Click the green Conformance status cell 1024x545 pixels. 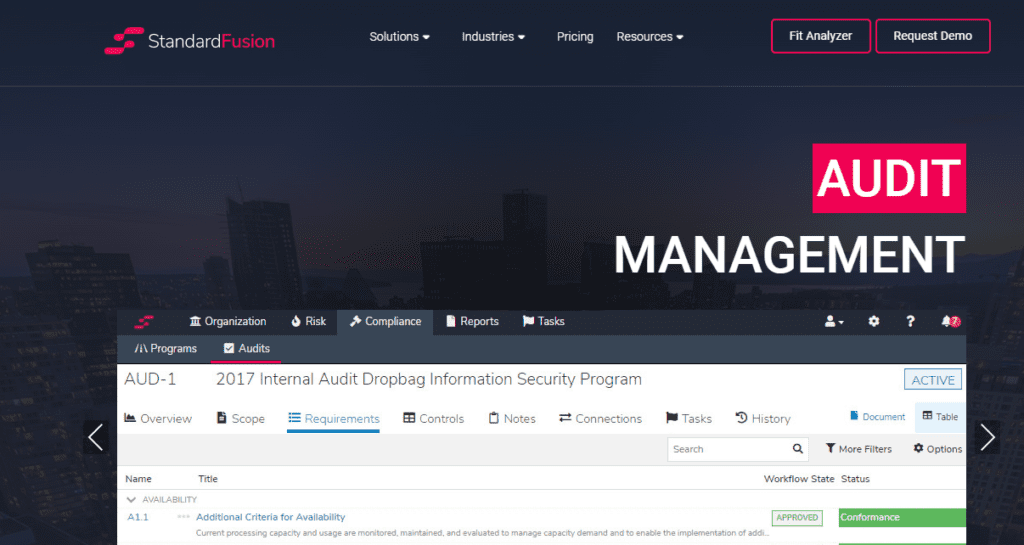click(902, 518)
